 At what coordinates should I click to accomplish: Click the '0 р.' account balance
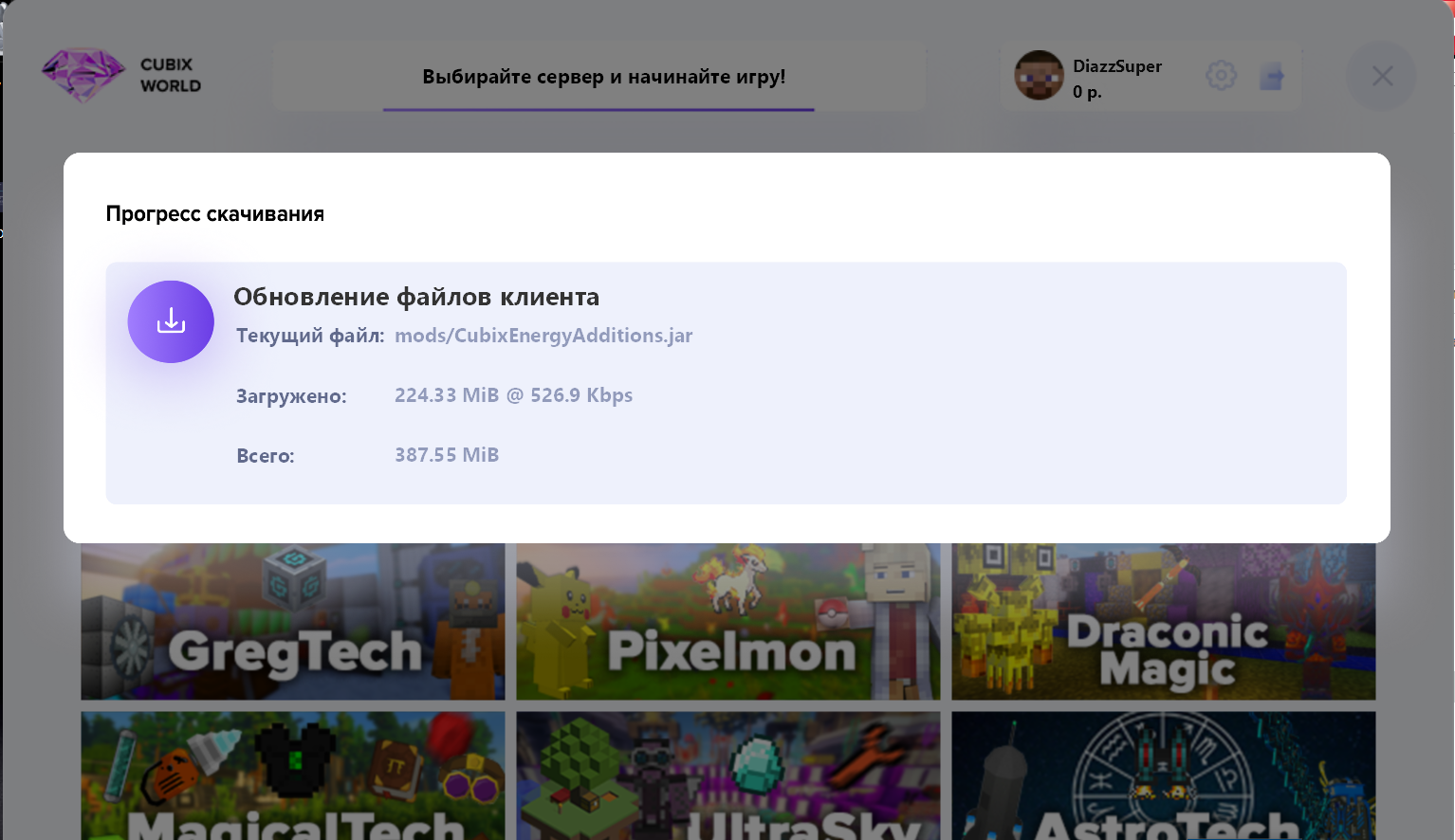(1087, 92)
